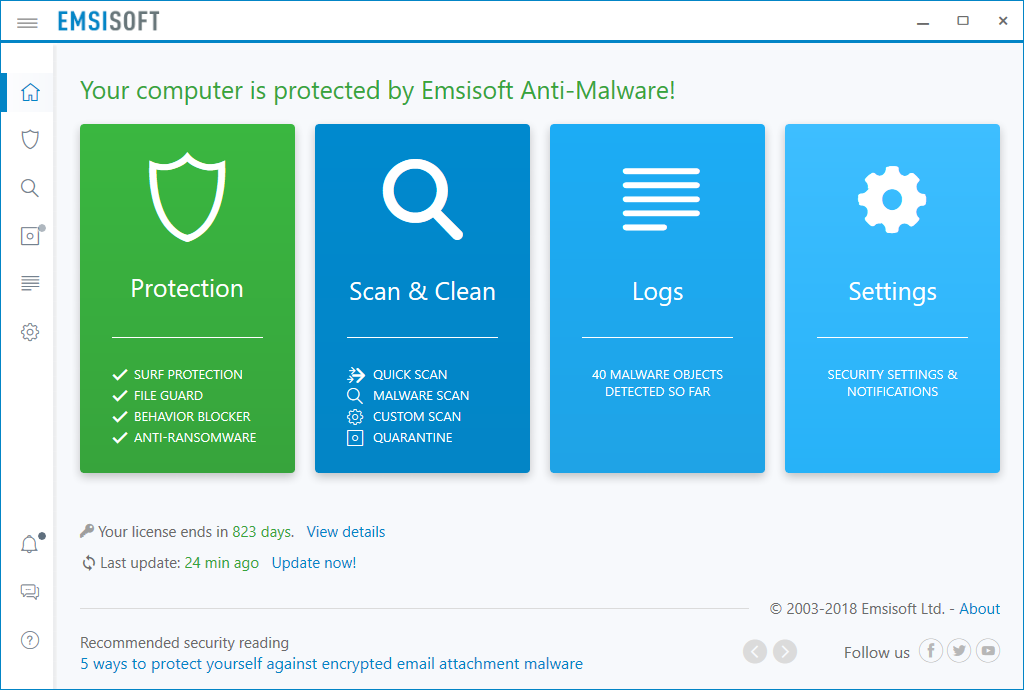
Task: Select the Home overview sidebar icon
Action: pos(30,93)
